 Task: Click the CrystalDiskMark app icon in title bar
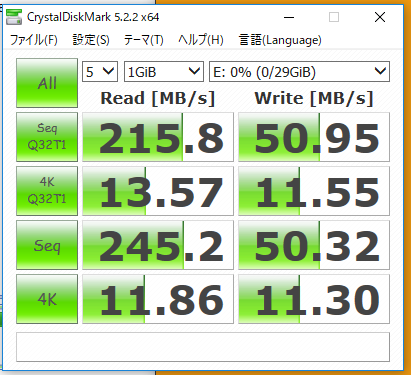[x=14, y=17]
